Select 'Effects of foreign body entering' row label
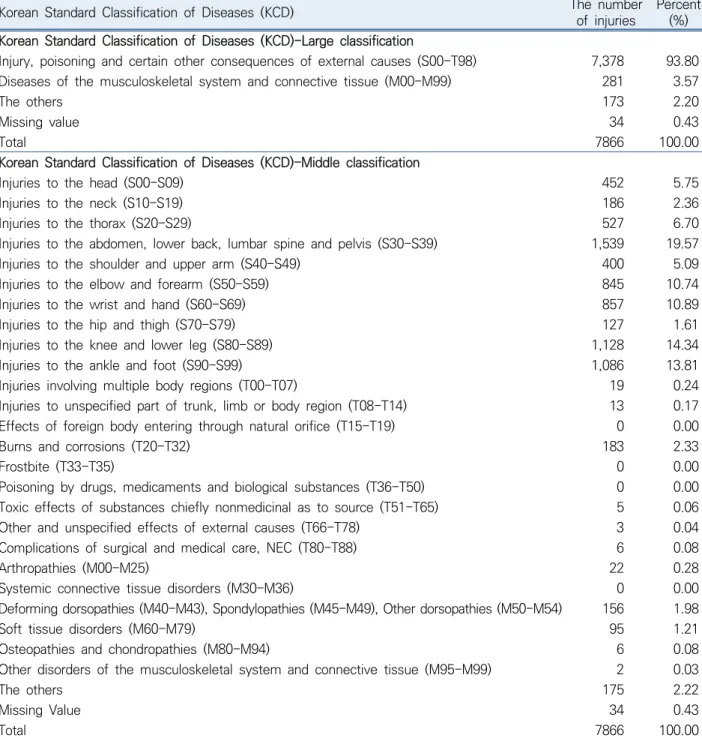 [197, 425]
